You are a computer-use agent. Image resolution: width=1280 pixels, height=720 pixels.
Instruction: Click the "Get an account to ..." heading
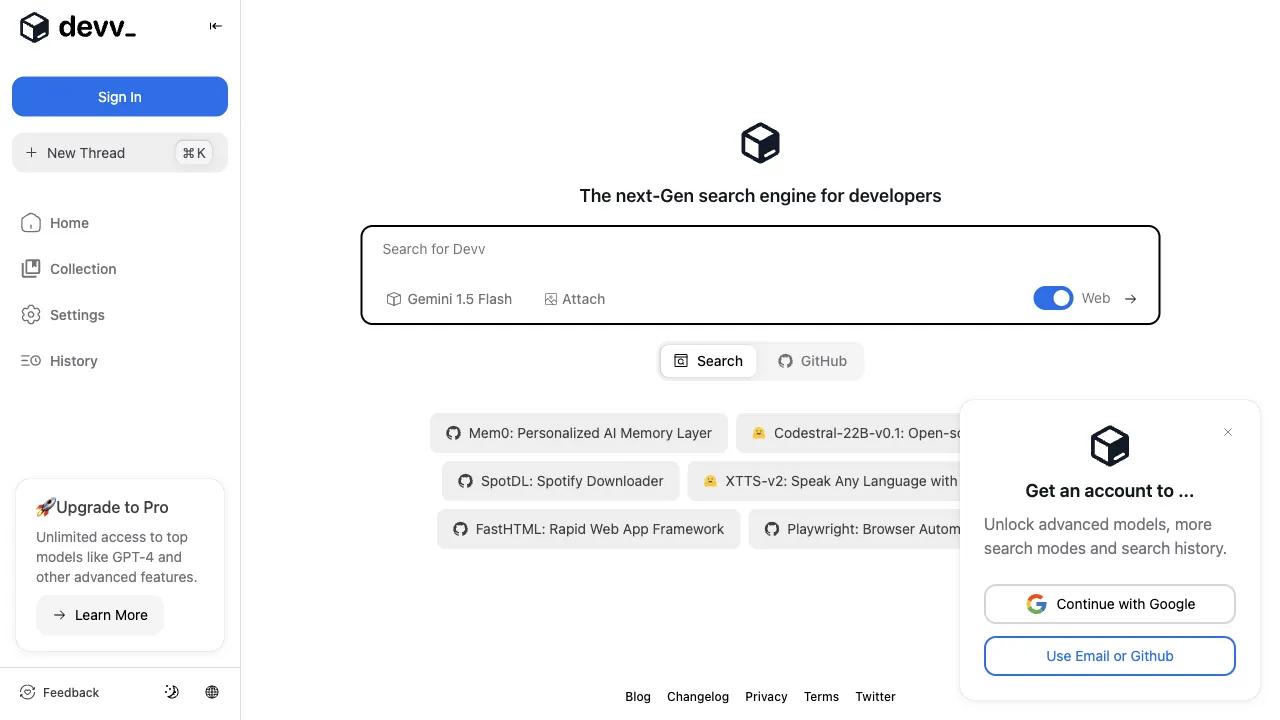(x=1110, y=491)
